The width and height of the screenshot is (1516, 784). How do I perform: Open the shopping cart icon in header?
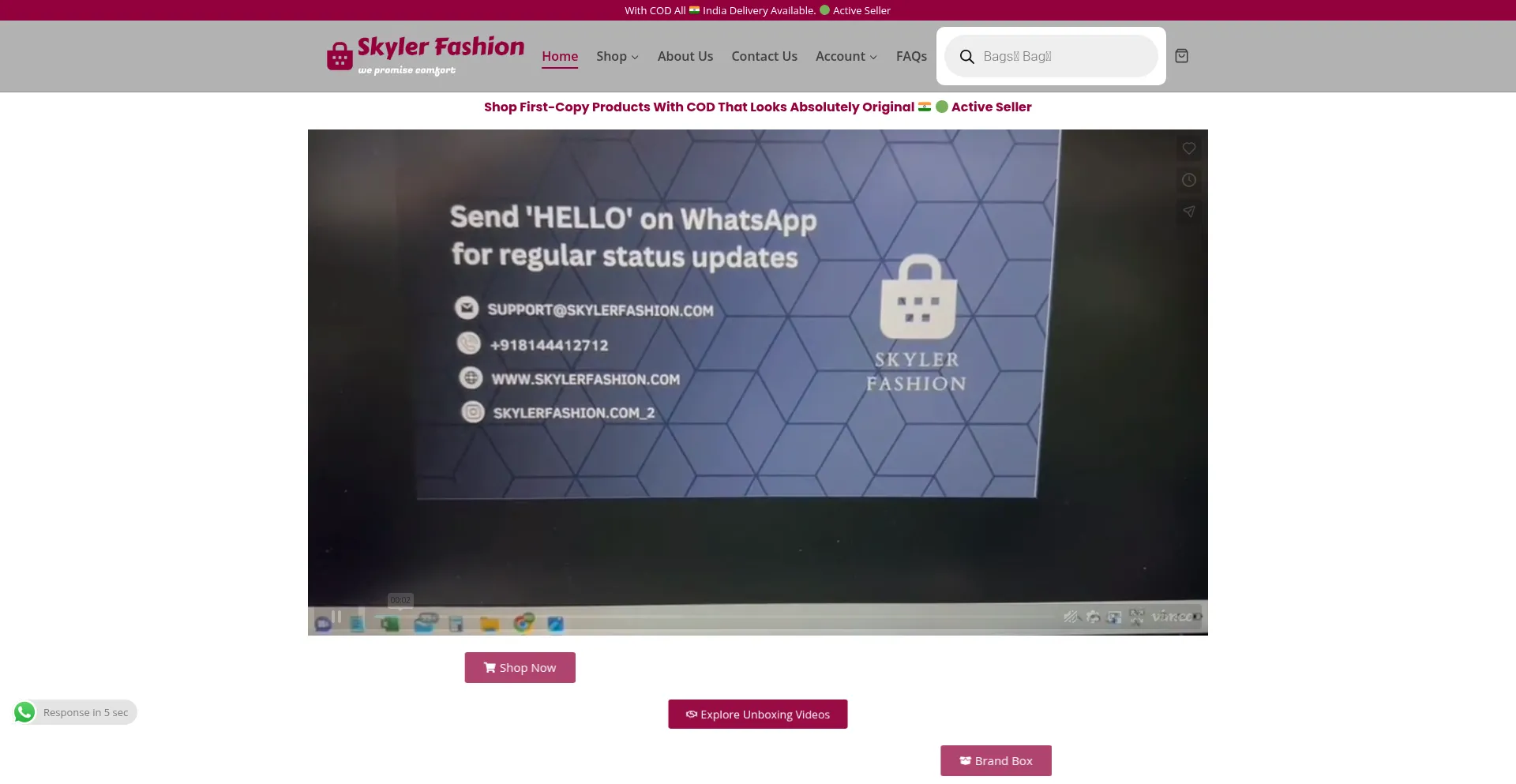tap(1181, 56)
